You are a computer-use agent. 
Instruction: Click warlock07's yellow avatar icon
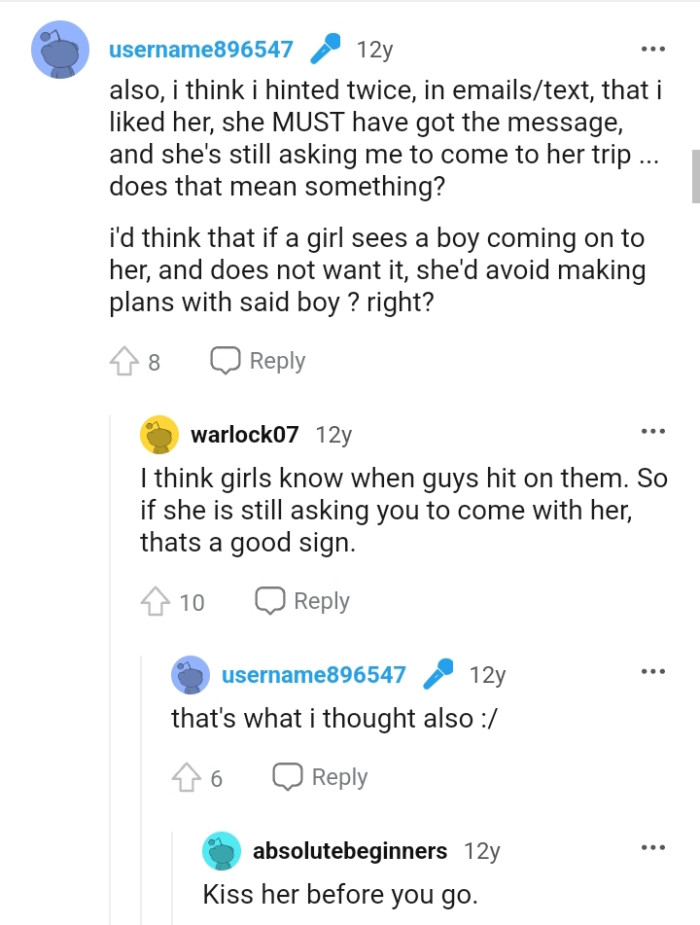158,434
